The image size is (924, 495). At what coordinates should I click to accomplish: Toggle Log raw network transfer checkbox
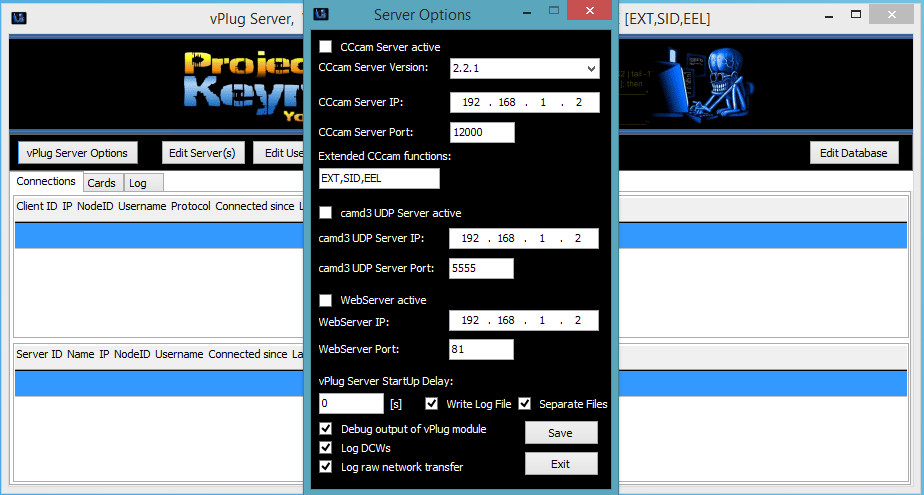pyautogui.click(x=326, y=467)
